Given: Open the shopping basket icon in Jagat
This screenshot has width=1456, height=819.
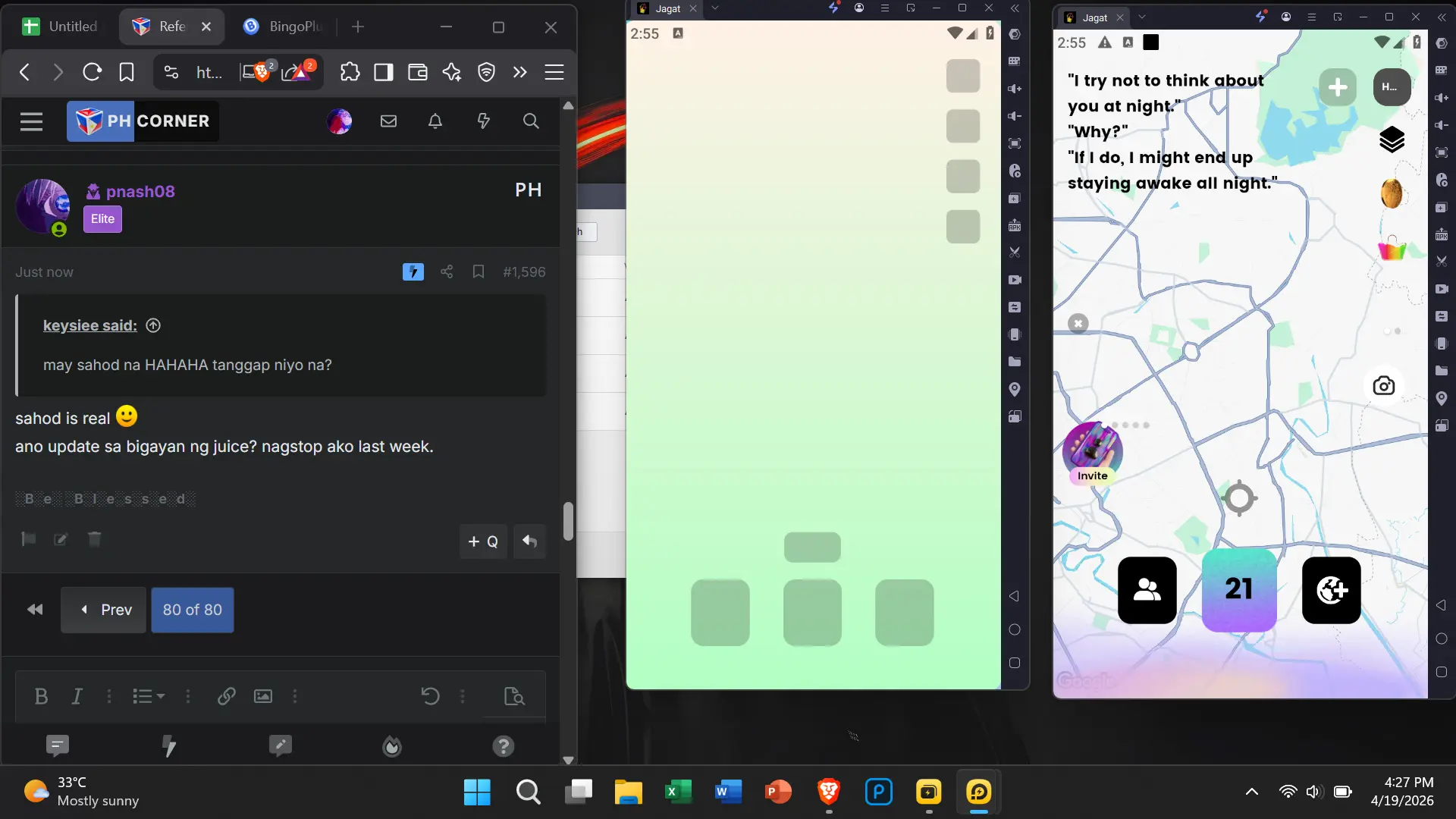Looking at the screenshot, I should tap(1392, 247).
